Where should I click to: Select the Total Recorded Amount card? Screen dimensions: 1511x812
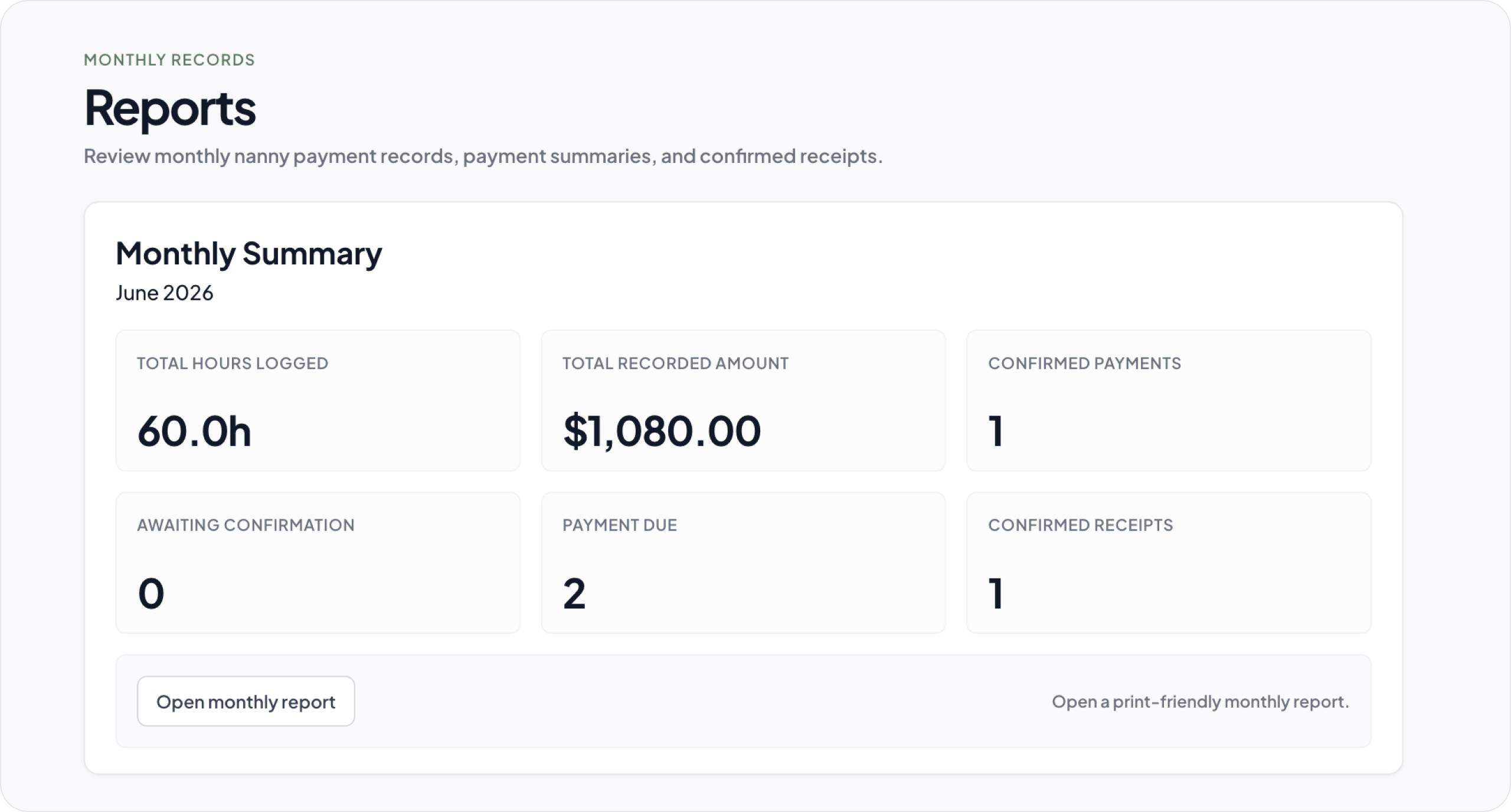(x=743, y=400)
